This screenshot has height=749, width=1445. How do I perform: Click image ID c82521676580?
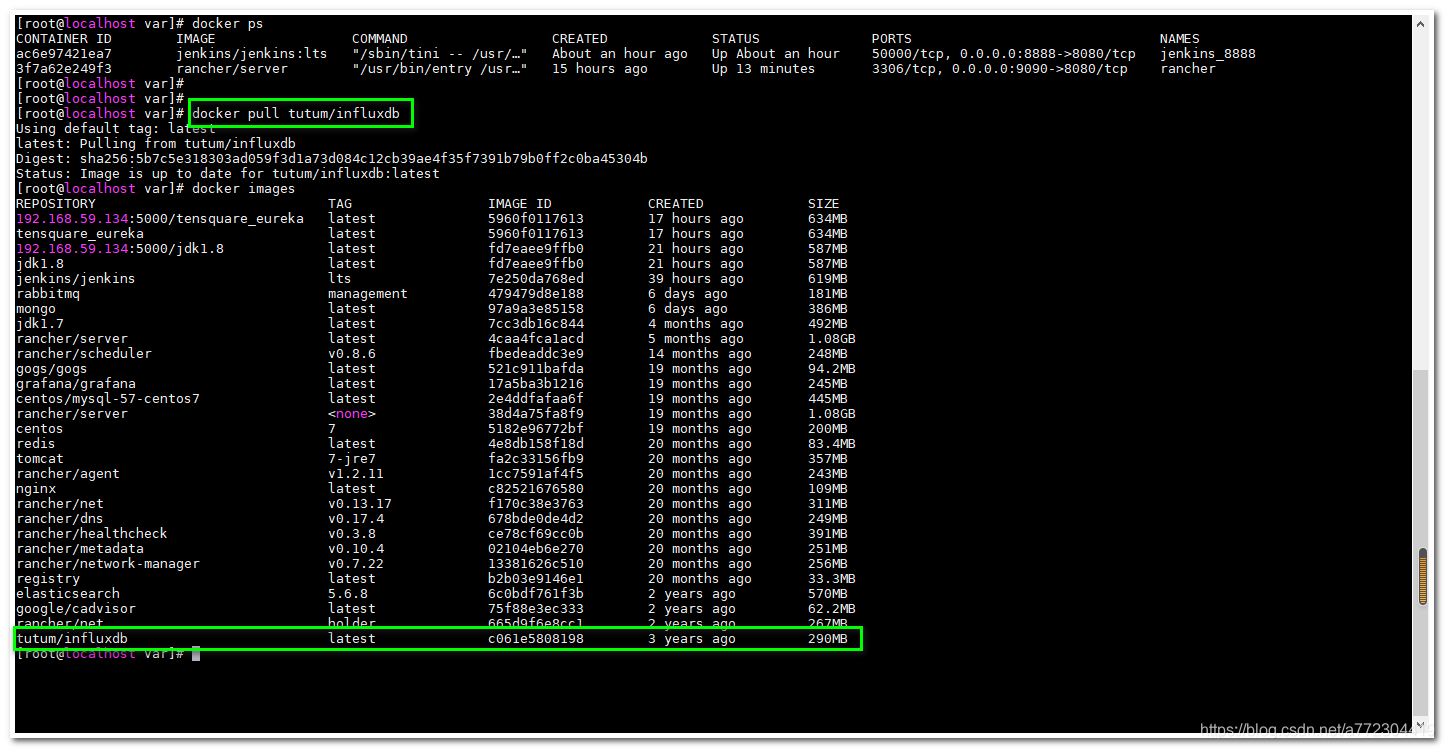click(536, 489)
